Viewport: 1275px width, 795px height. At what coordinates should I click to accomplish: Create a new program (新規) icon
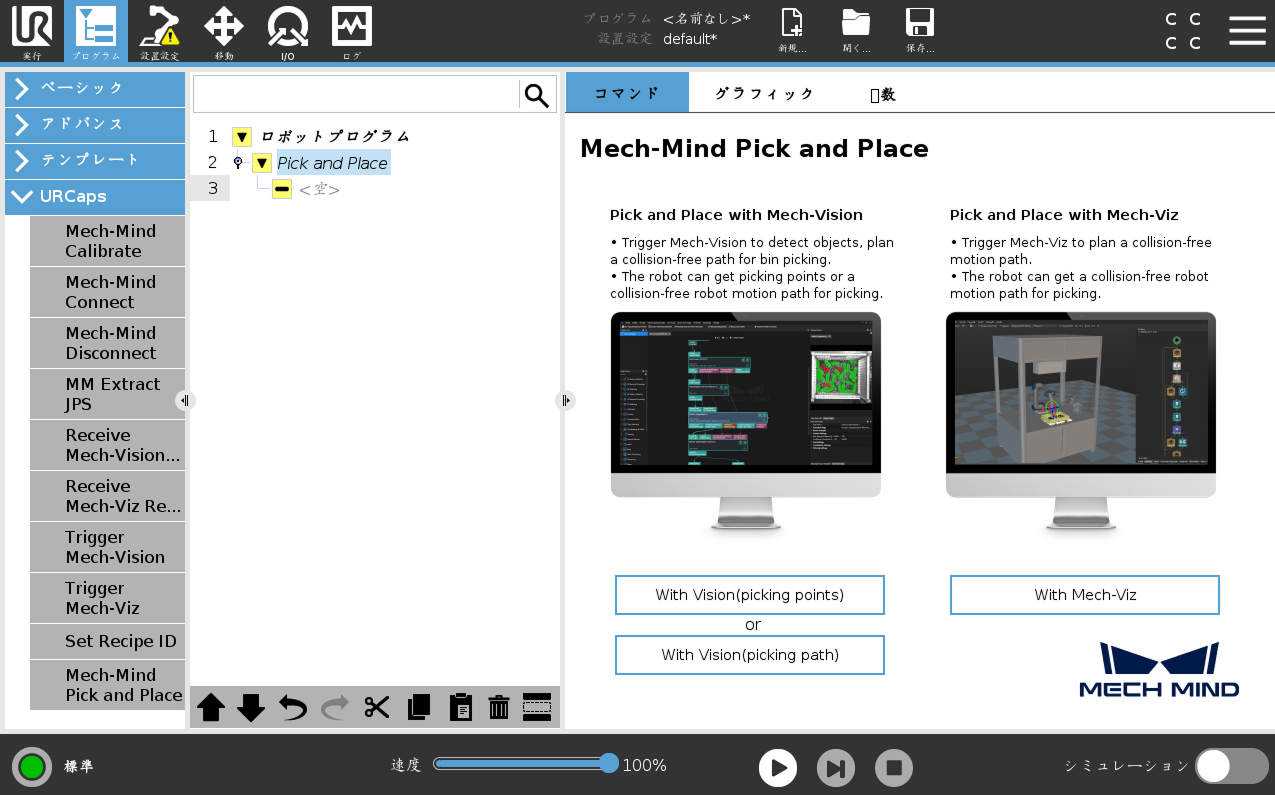click(x=792, y=30)
